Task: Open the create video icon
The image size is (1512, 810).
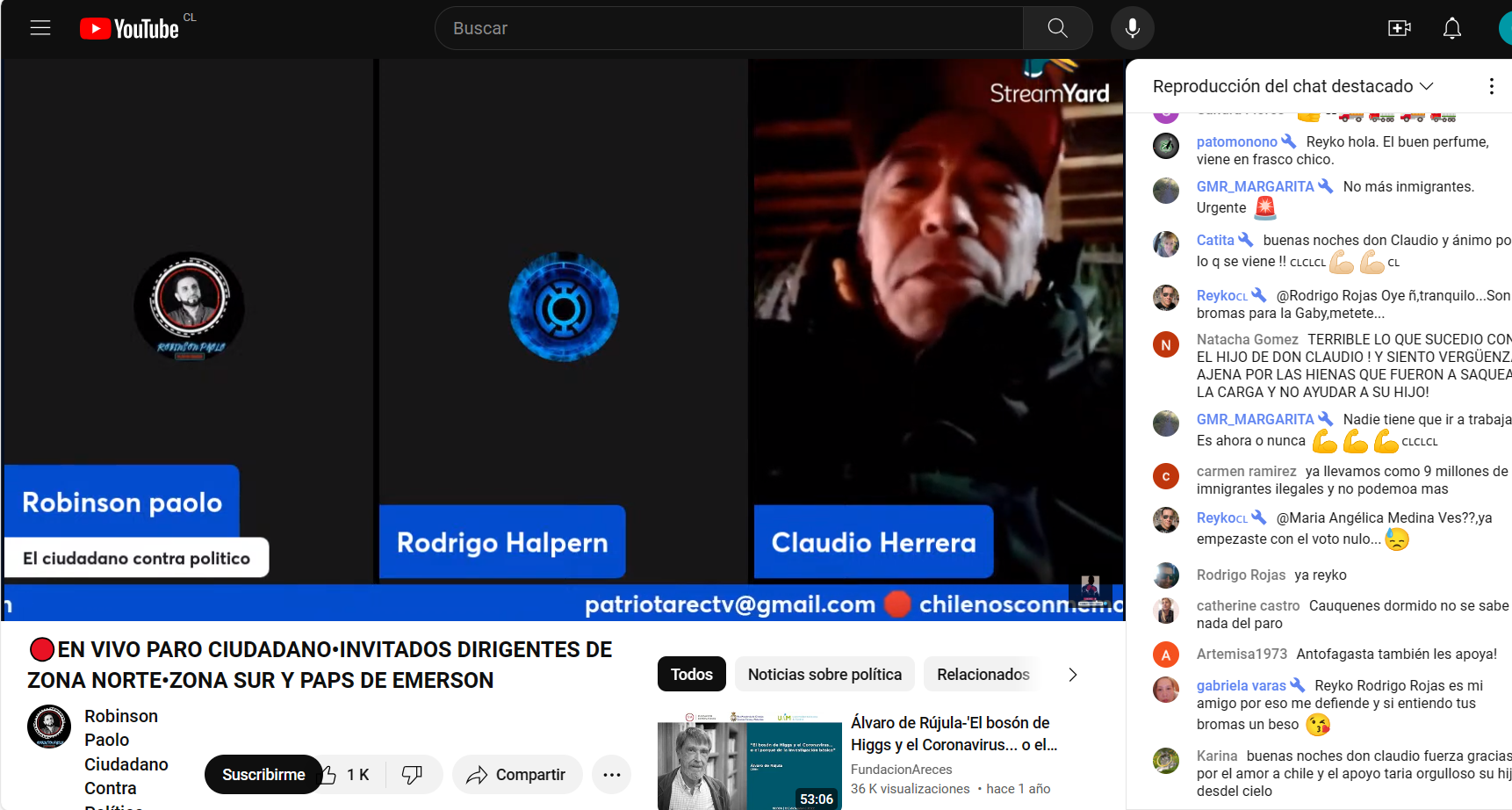Action: tap(1399, 28)
